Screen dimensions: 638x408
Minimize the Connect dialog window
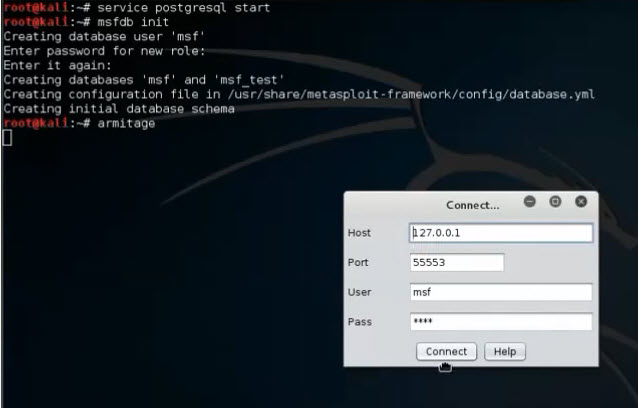tap(530, 201)
